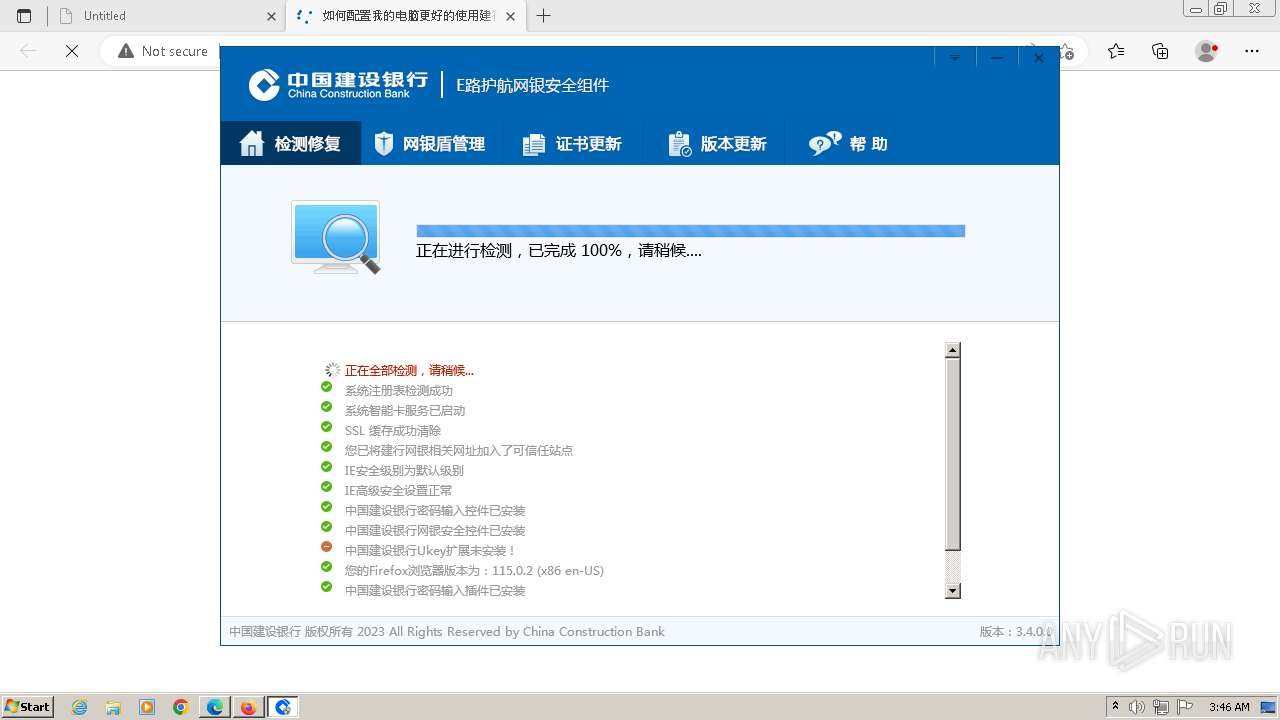Image resolution: width=1280 pixels, height=720 pixels.
Task: Open Edge Settings and more menu
Action: click(1252, 51)
